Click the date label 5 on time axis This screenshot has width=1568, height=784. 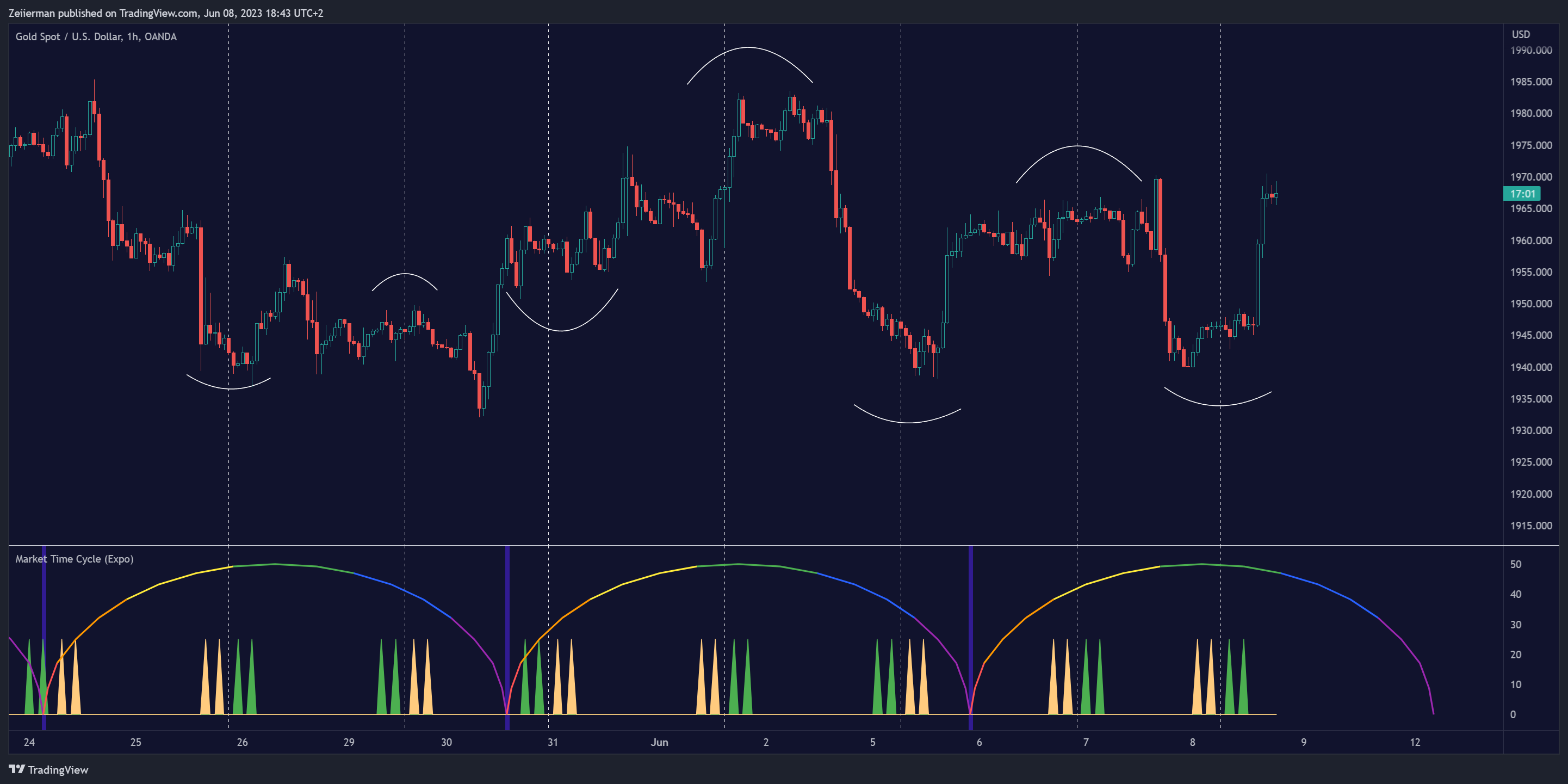click(x=872, y=742)
